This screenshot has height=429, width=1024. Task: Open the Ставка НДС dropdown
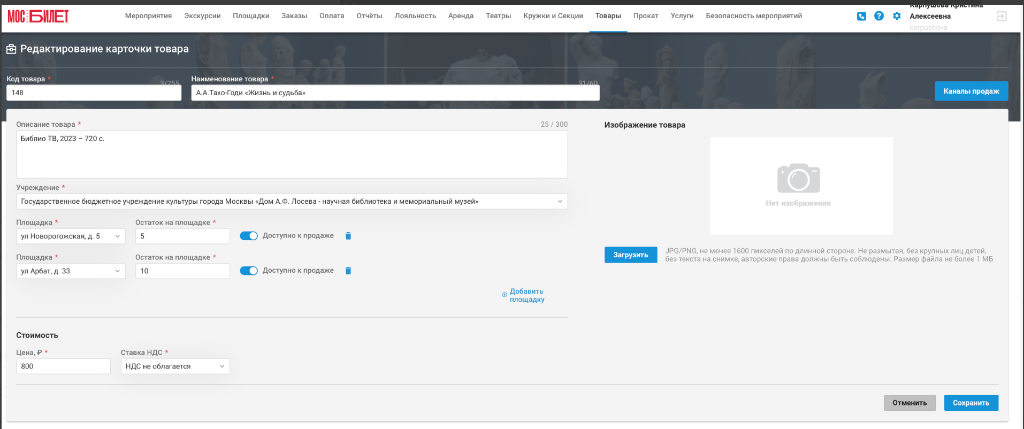[x=175, y=366]
